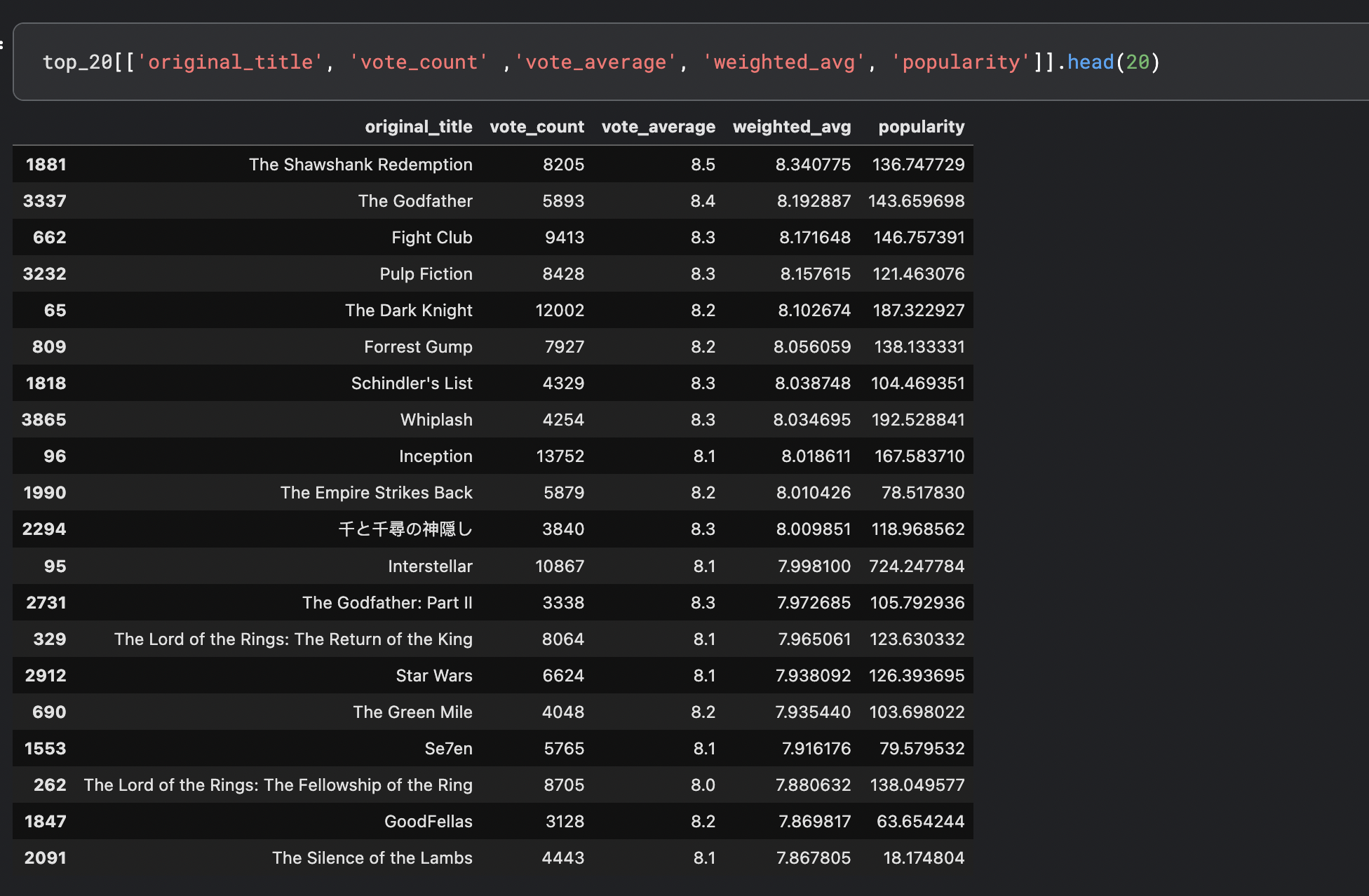This screenshot has height=896, width=1369.
Task: Select 'The Godfather: Part II' cell
Action: (x=387, y=603)
